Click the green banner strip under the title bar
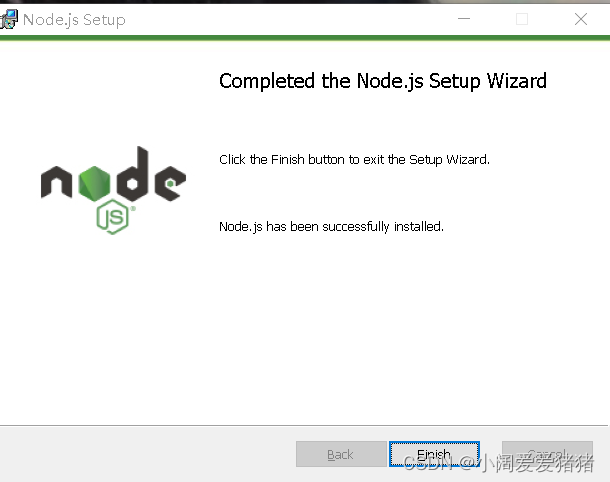 (x=305, y=38)
